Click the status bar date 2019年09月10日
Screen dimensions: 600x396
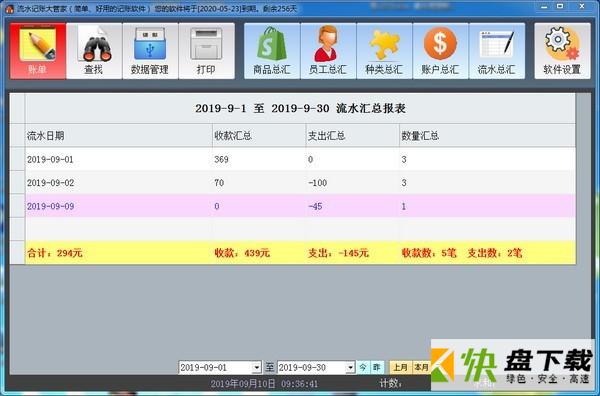(x=243, y=383)
